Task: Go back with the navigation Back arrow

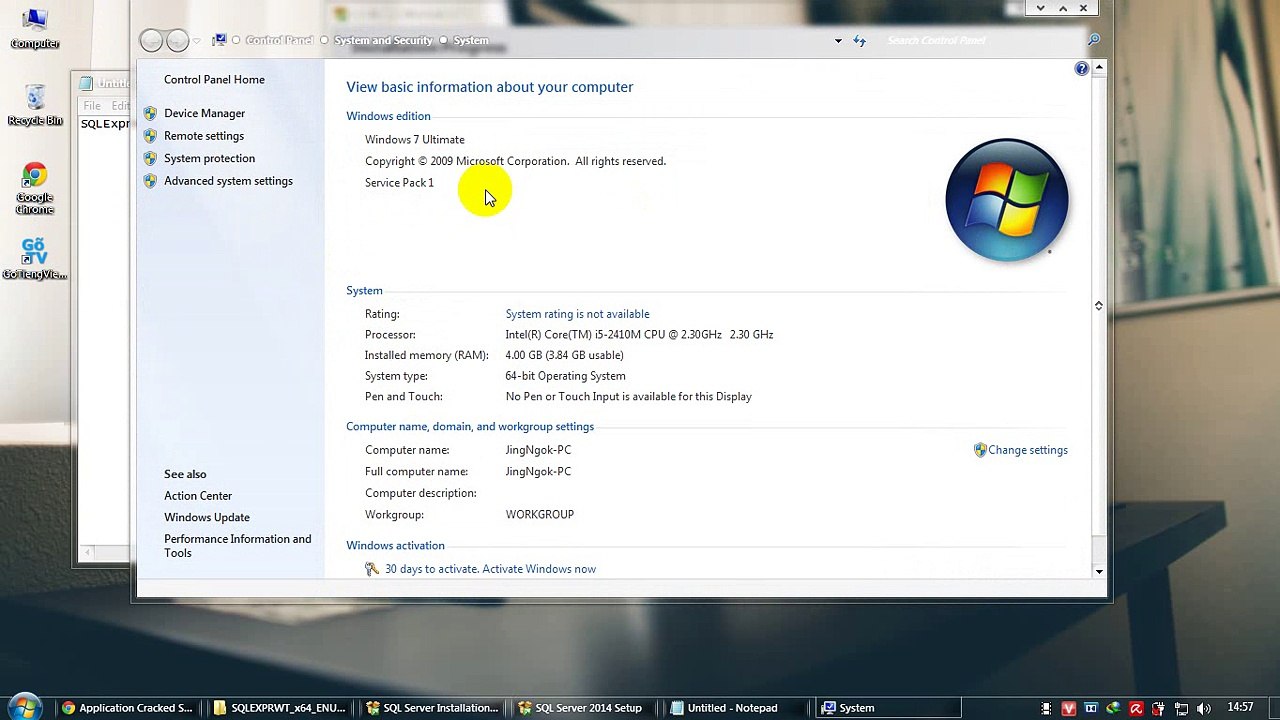Action: (x=152, y=40)
